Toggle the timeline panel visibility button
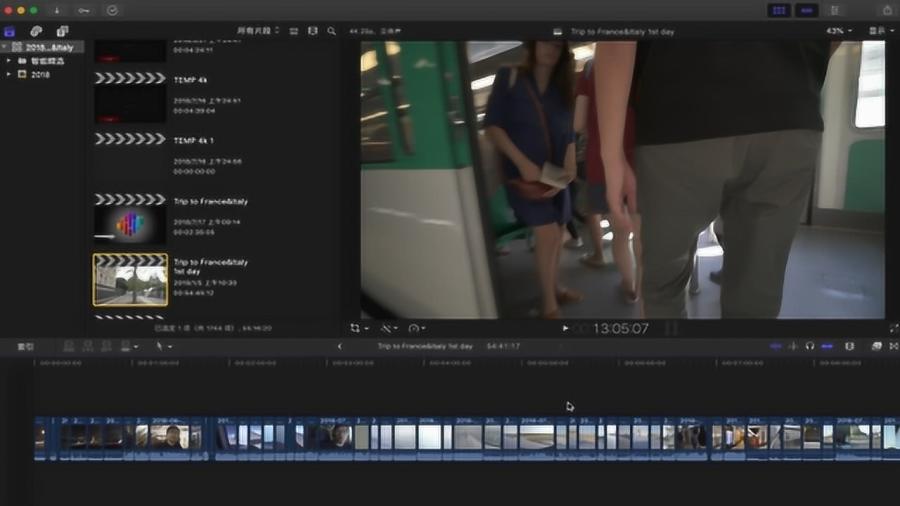The width and height of the screenshot is (900, 506). (x=806, y=10)
